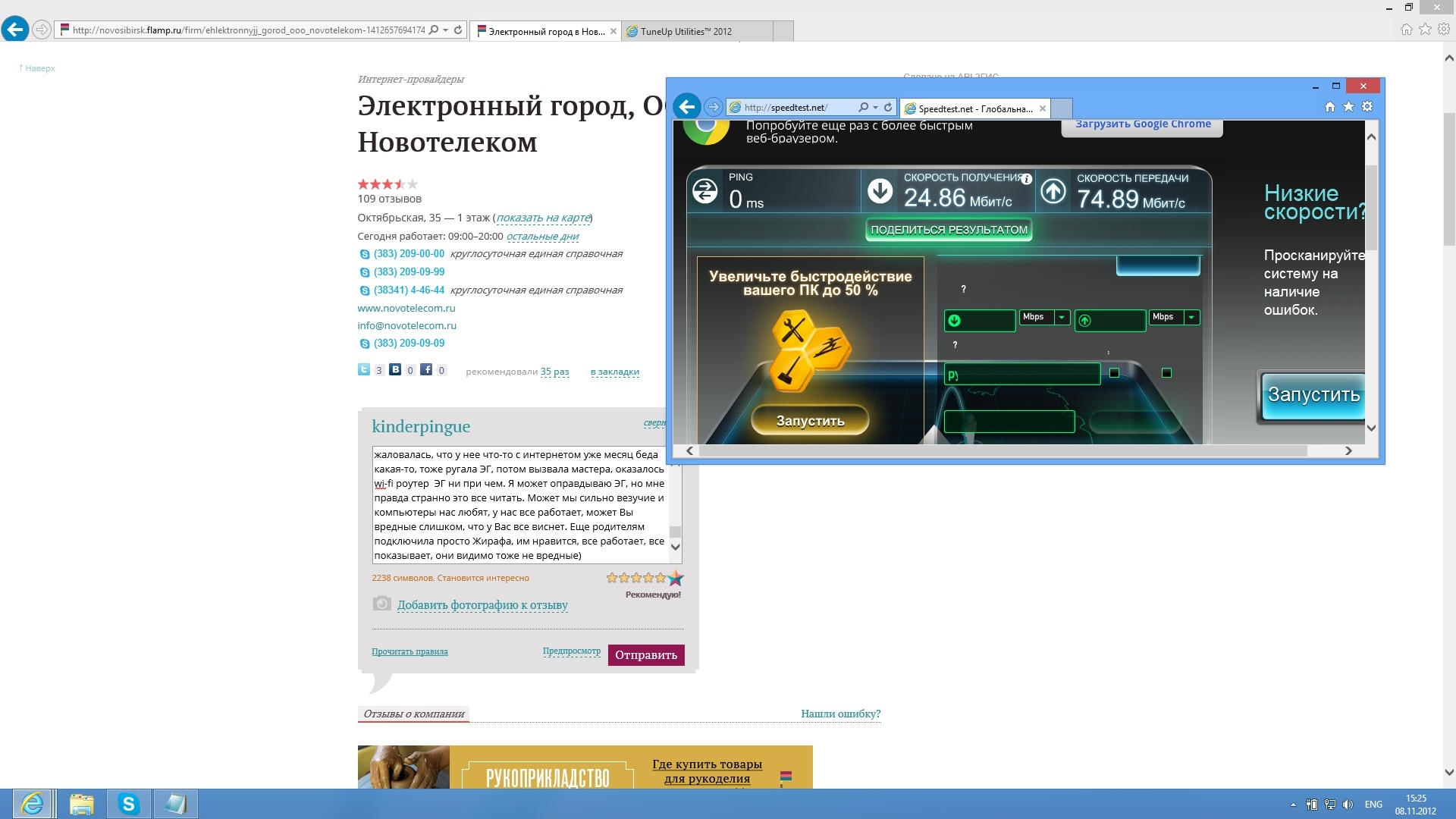Click Skype icon next to (383) 209-09-09
The height and width of the screenshot is (819, 1456).
pyautogui.click(x=364, y=344)
